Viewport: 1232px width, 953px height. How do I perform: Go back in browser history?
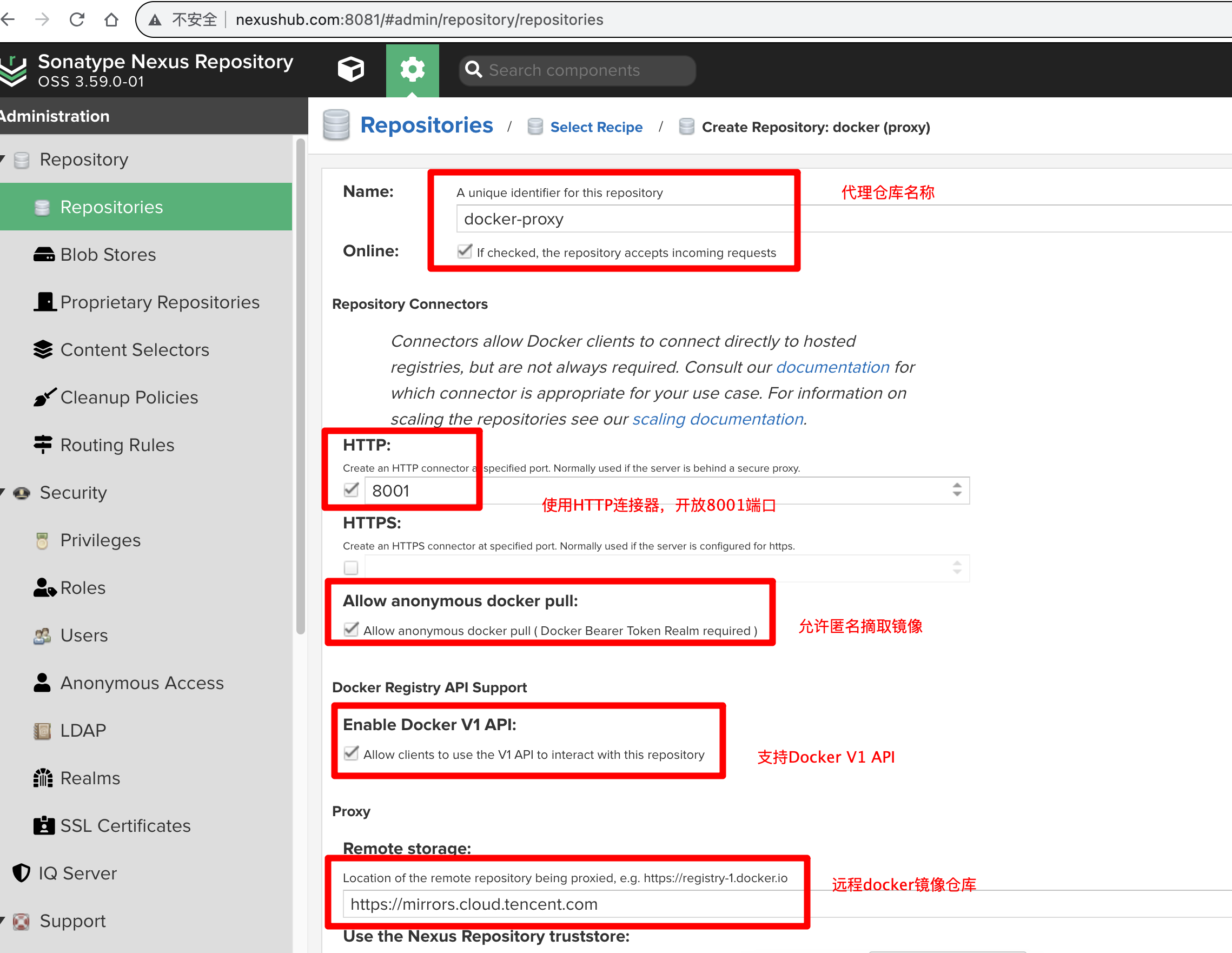tap(8, 20)
